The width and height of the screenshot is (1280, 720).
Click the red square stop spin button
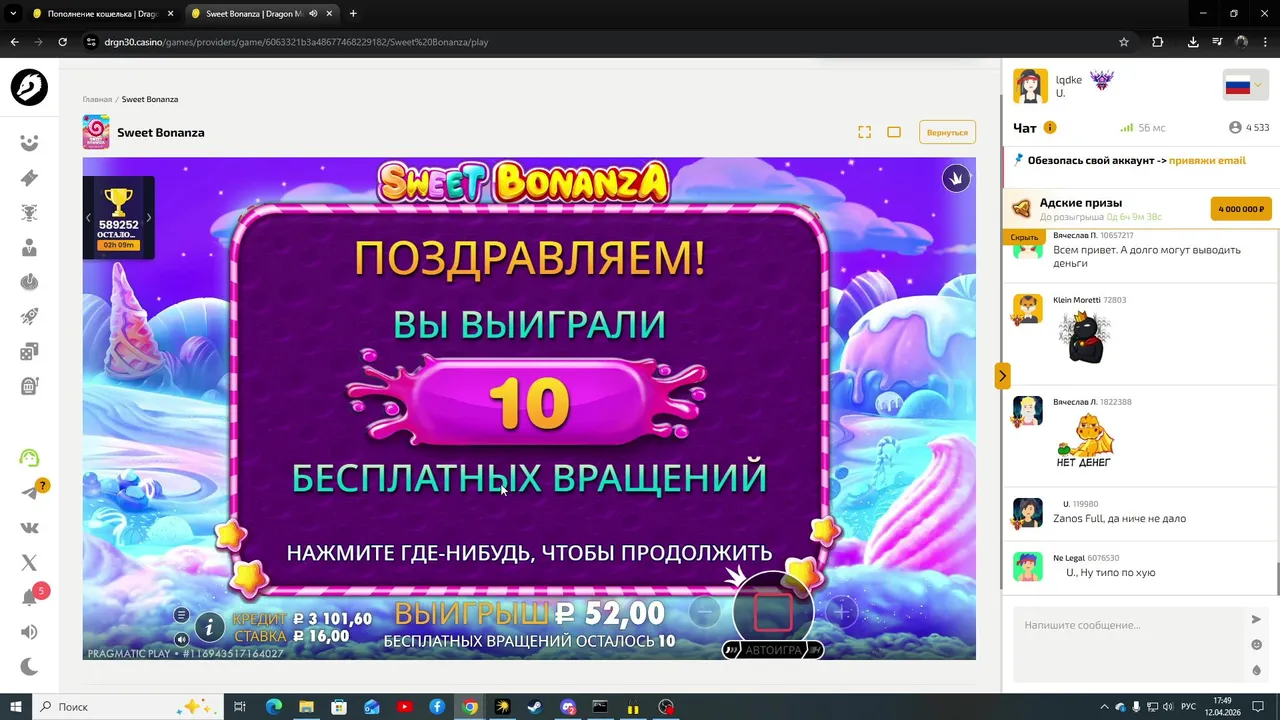[x=773, y=612]
